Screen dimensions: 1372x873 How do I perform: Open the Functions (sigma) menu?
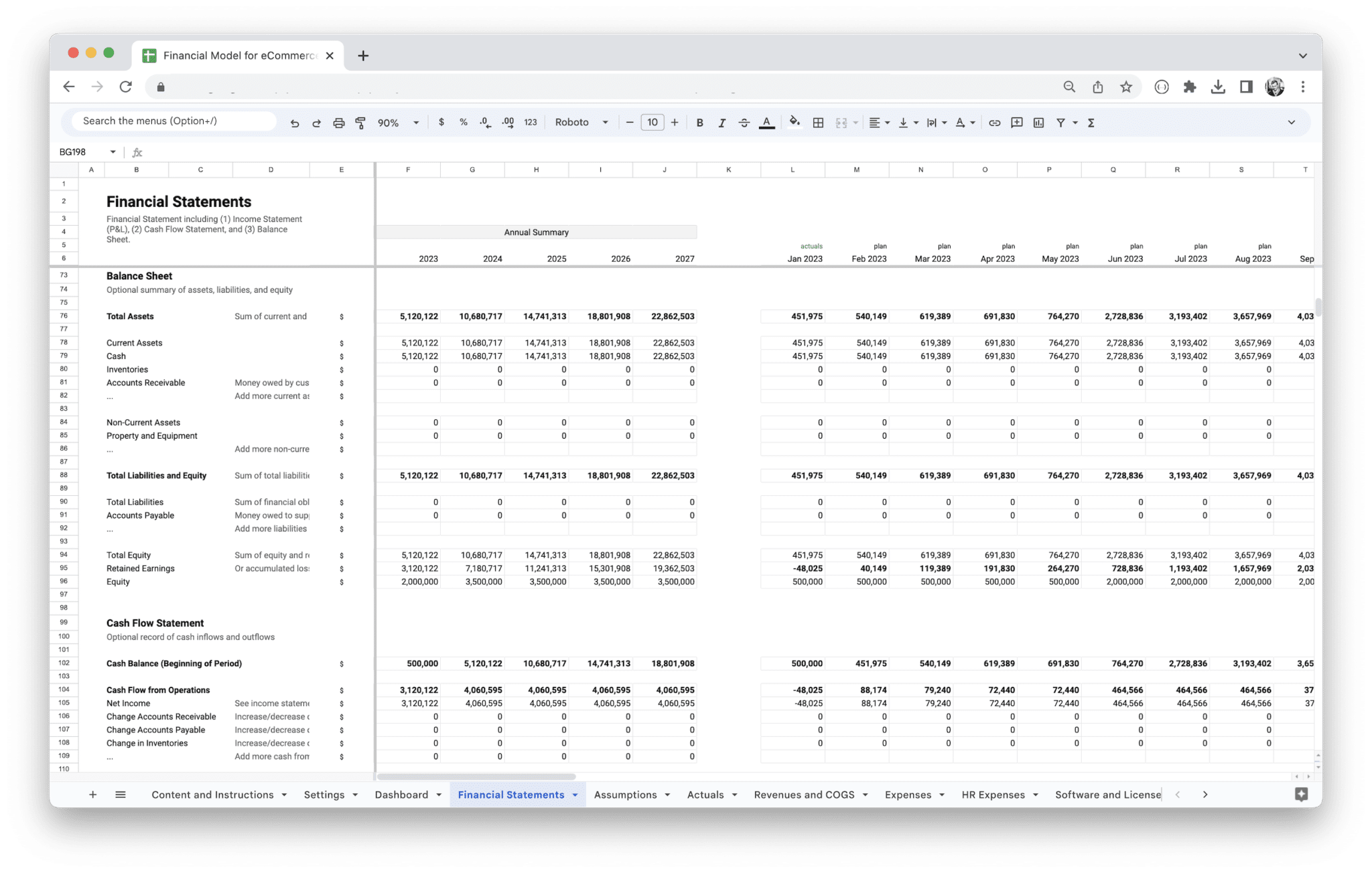1091,123
